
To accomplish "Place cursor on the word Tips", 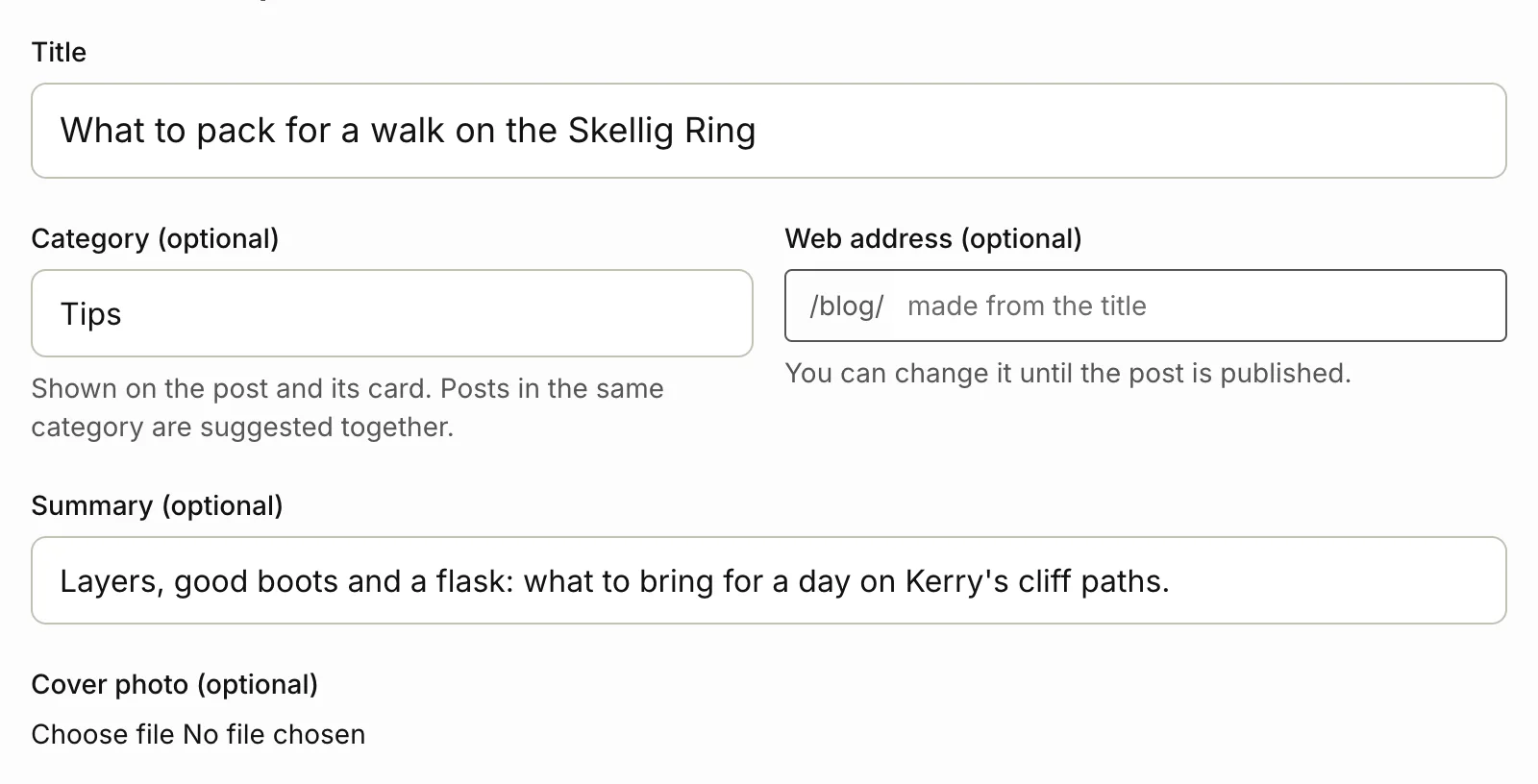I will click(x=90, y=313).
